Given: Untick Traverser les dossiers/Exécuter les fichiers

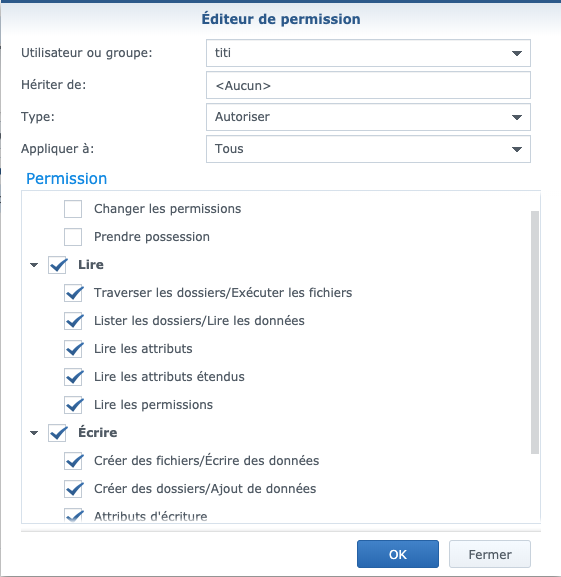Looking at the screenshot, I should pos(73,293).
